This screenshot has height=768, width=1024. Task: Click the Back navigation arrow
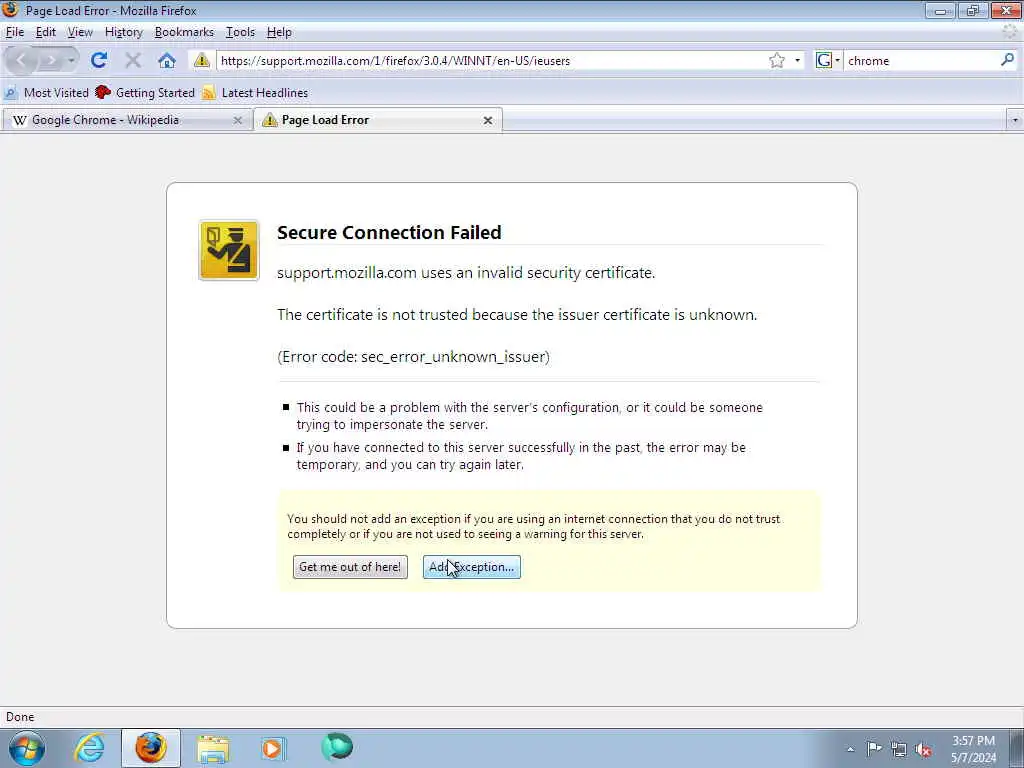21,61
